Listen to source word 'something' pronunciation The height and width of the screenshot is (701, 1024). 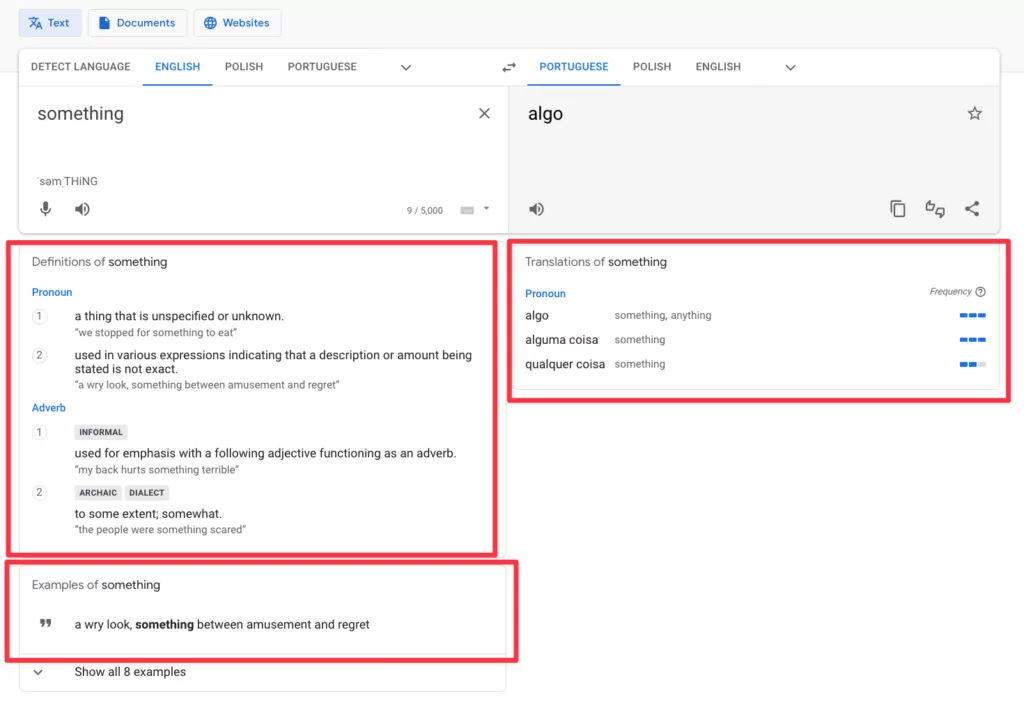pyautogui.click(x=82, y=209)
